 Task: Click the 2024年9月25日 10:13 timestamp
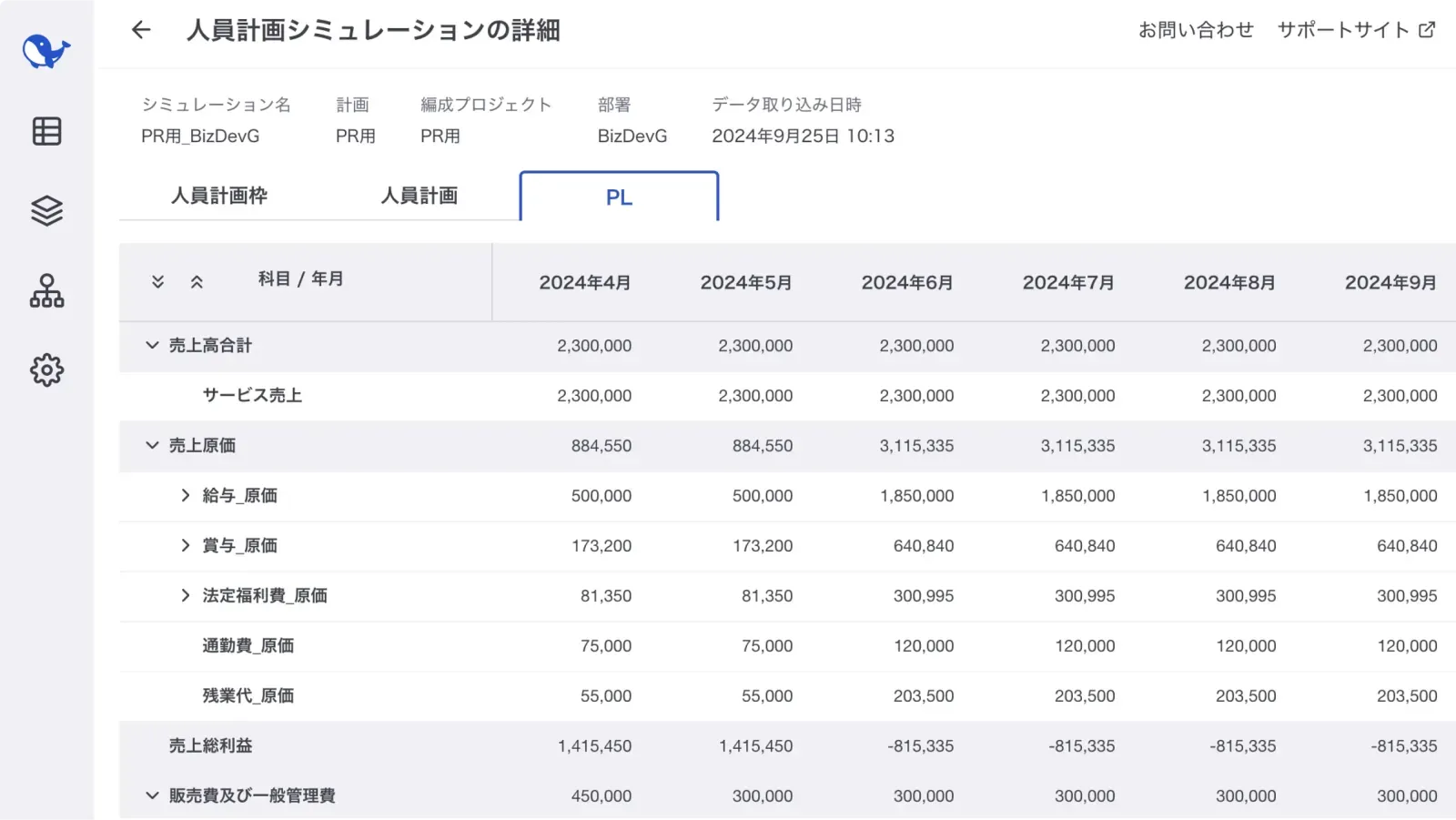pos(803,137)
